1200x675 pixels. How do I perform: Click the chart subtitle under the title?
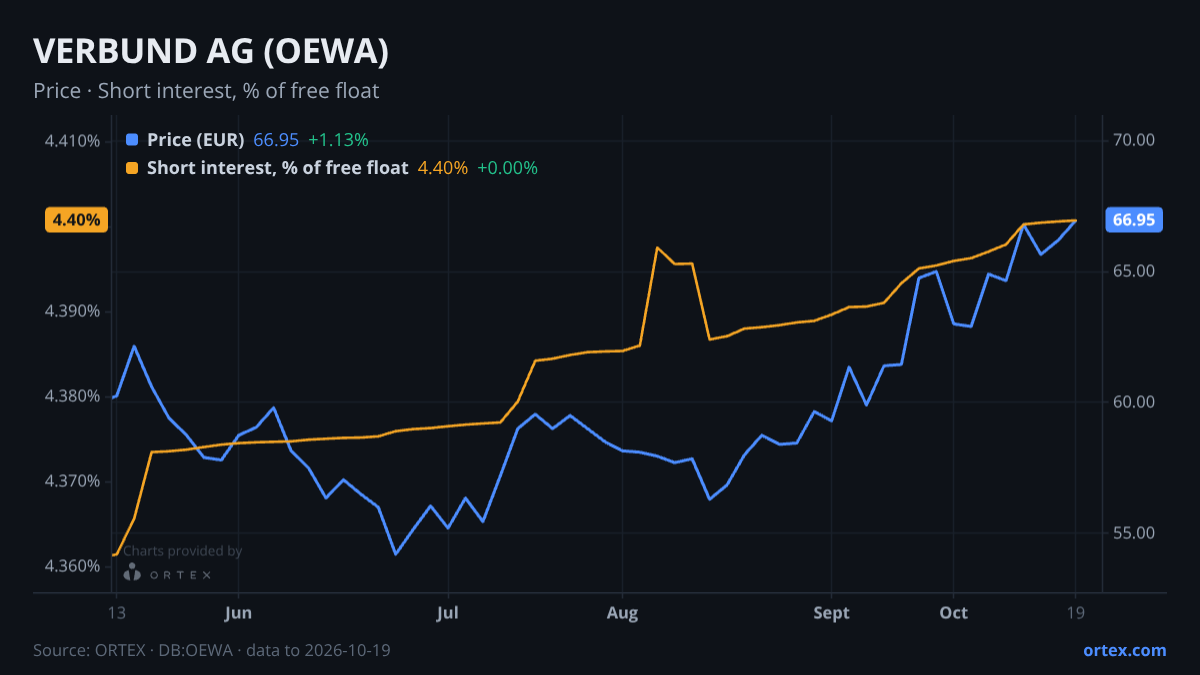click(x=206, y=91)
